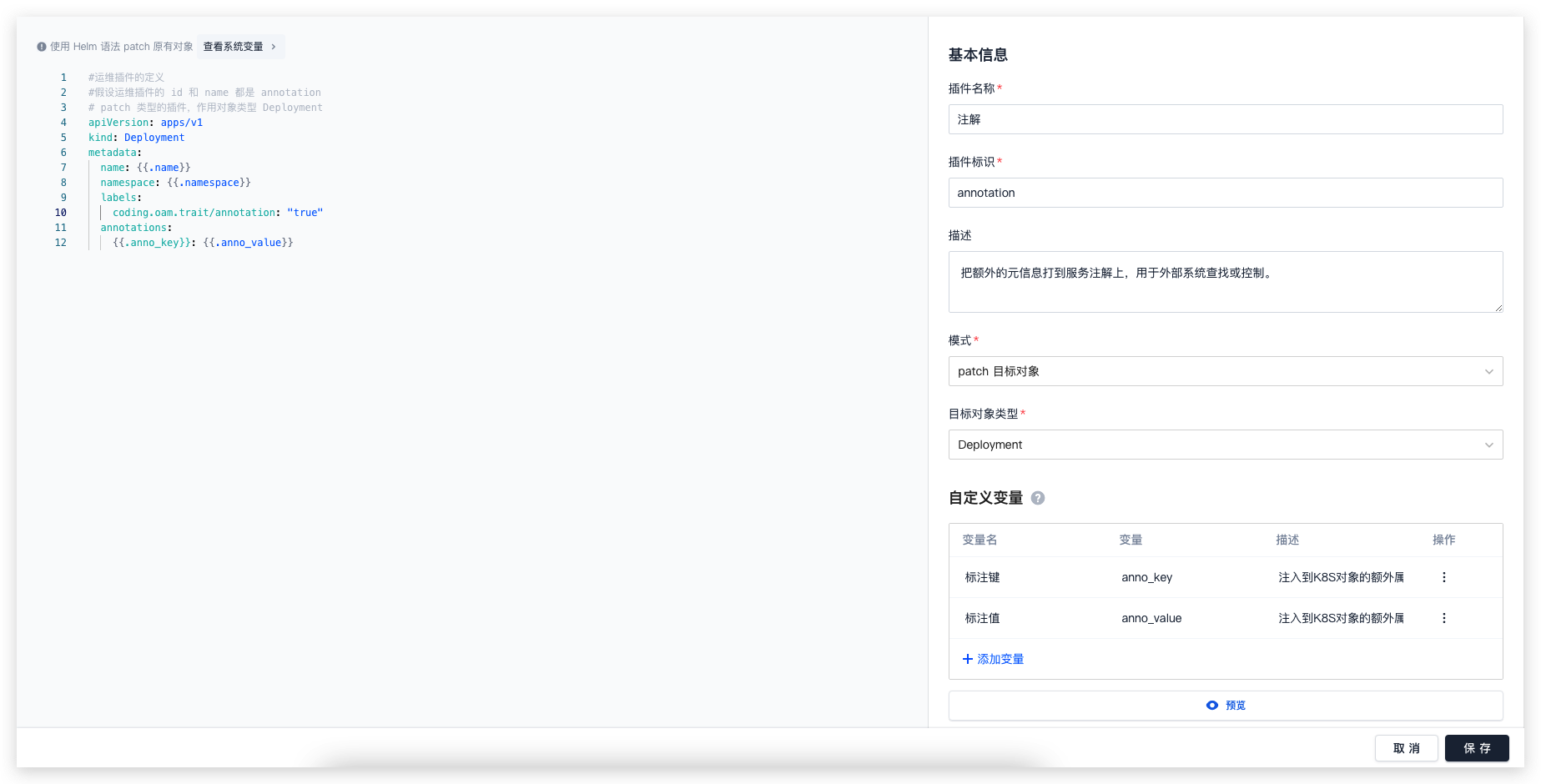Open the 模式 dropdown showing patch 目标对象
This screenshot has width=1541, height=784.
click(1226, 371)
